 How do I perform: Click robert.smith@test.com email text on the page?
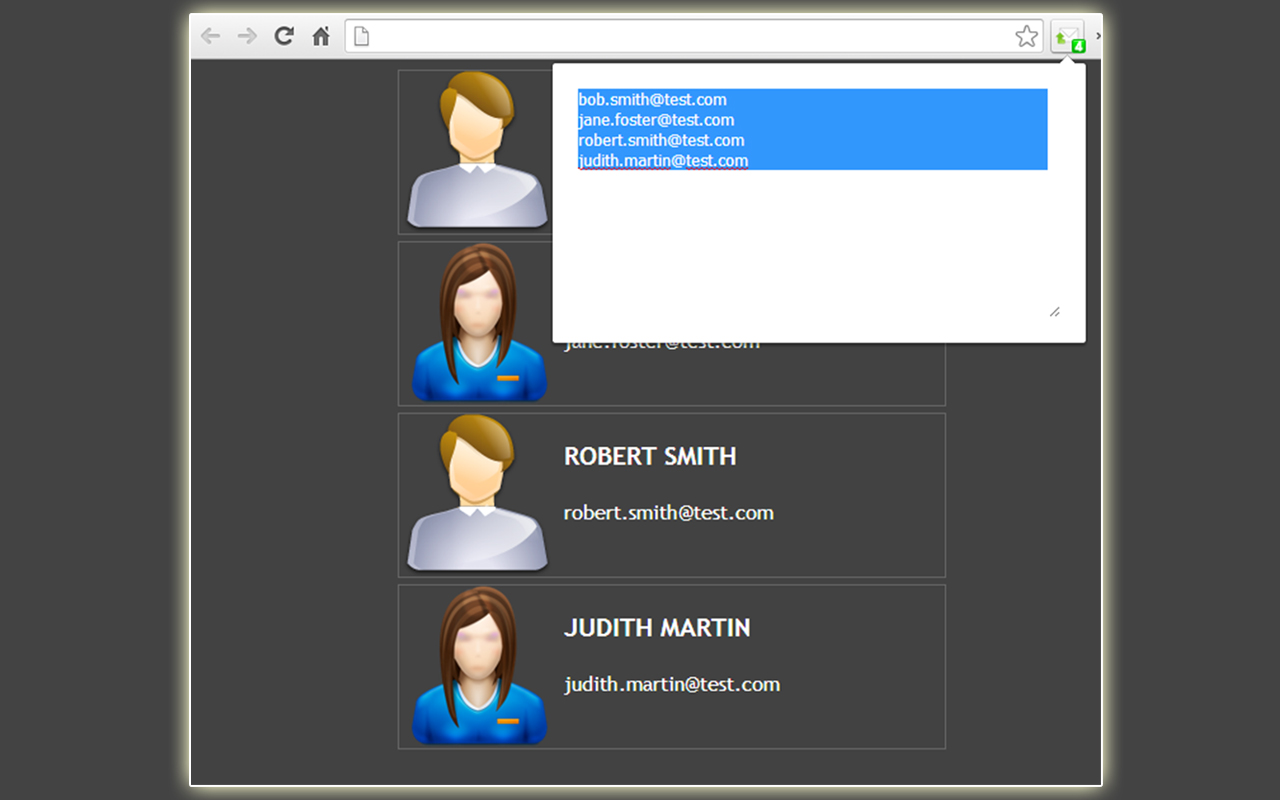[x=668, y=512]
